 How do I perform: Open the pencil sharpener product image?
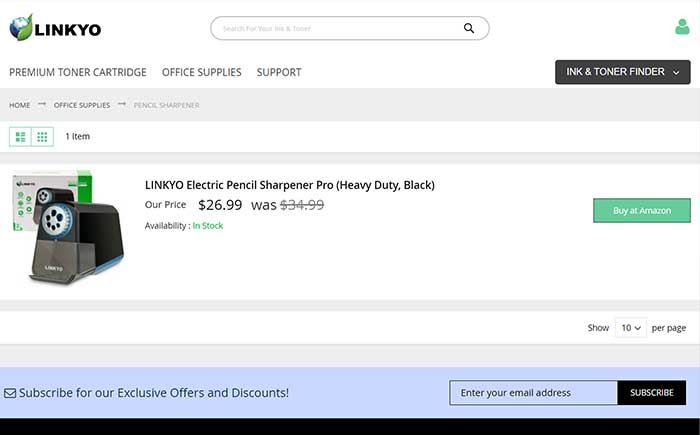pyautogui.click(x=68, y=227)
